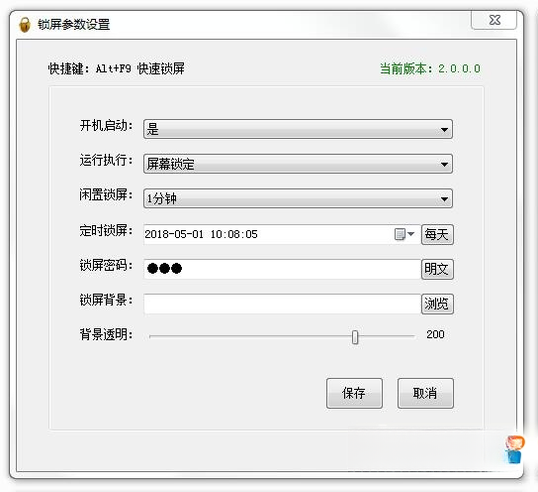
Task: Click the 背景透明 slider handle
Action: coord(355,337)
